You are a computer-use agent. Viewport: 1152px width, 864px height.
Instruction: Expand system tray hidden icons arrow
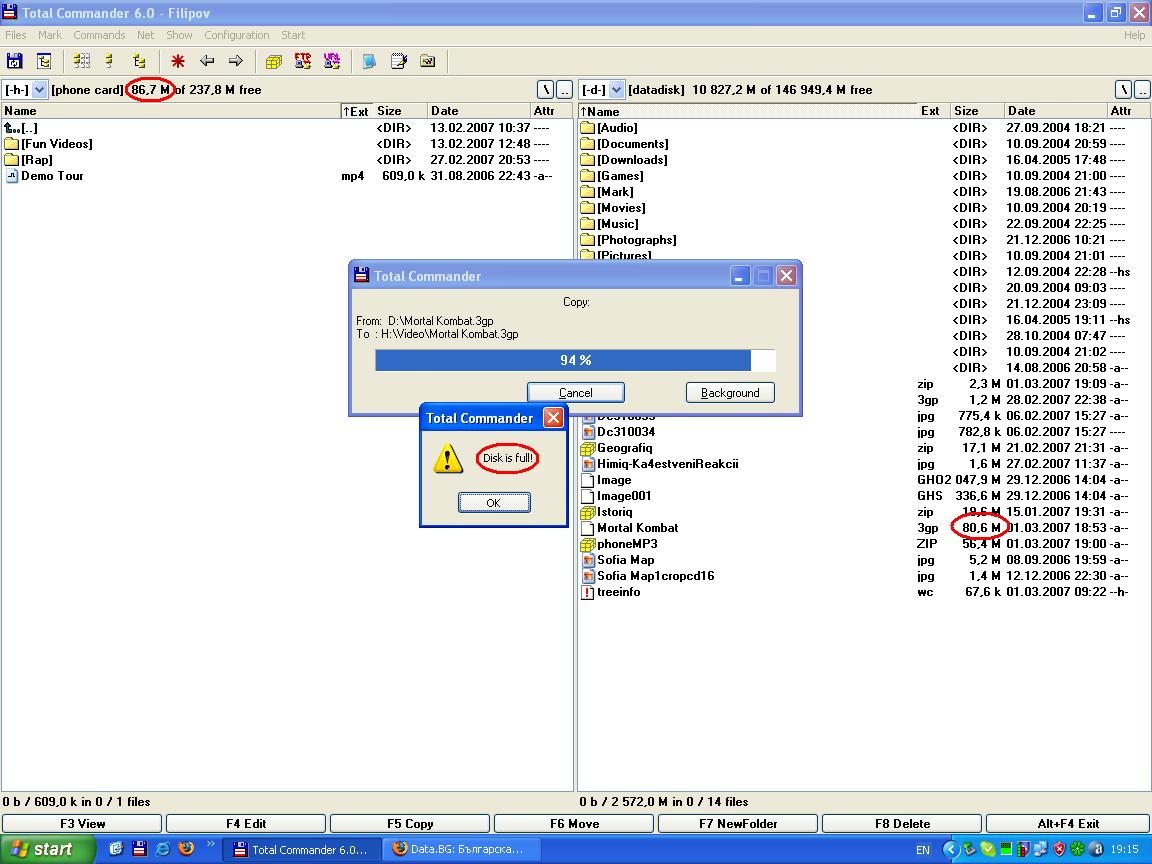click(x=951, y=849)
